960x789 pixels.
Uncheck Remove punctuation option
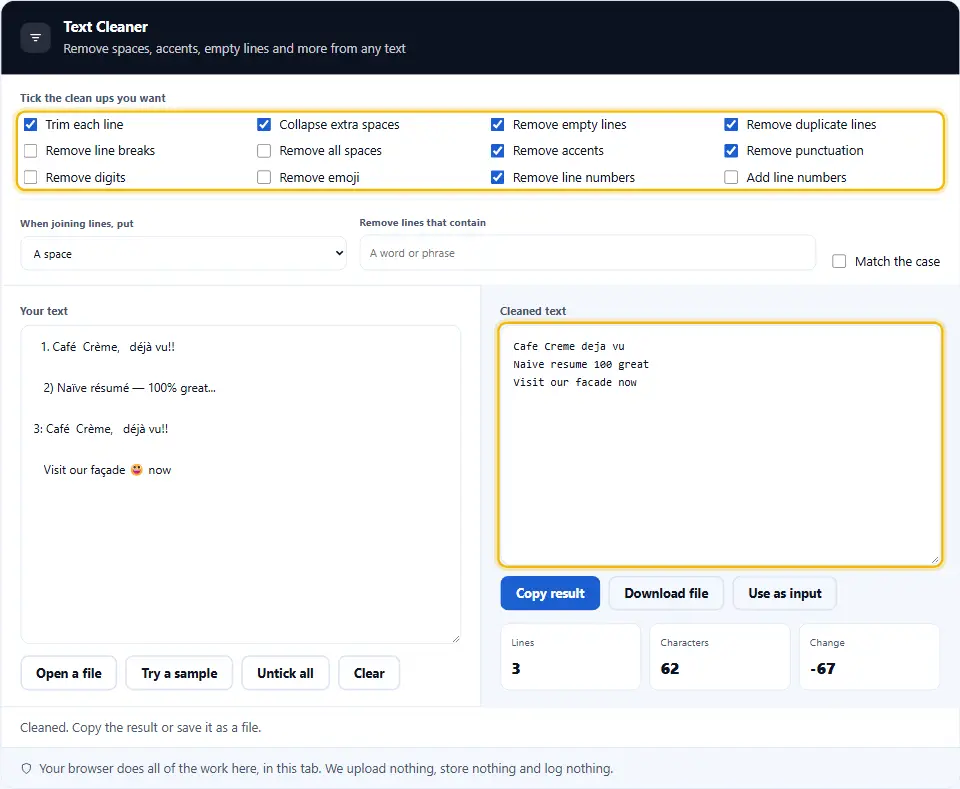(x=731, y=151)
